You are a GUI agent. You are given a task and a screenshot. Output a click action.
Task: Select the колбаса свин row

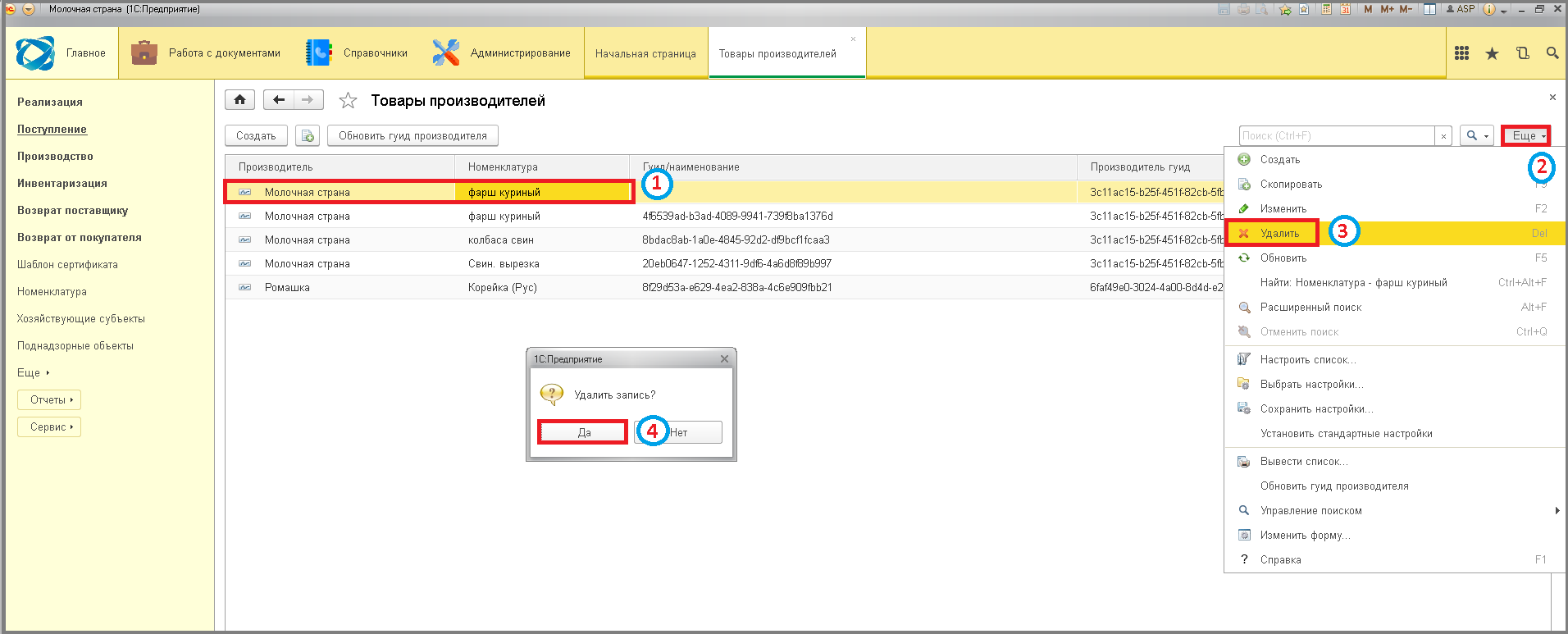(724, 240)
